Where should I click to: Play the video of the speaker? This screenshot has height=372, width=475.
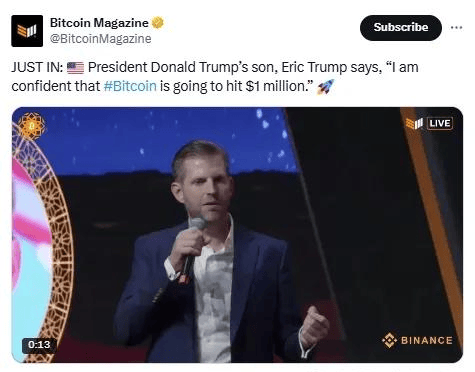click(237, 235)
